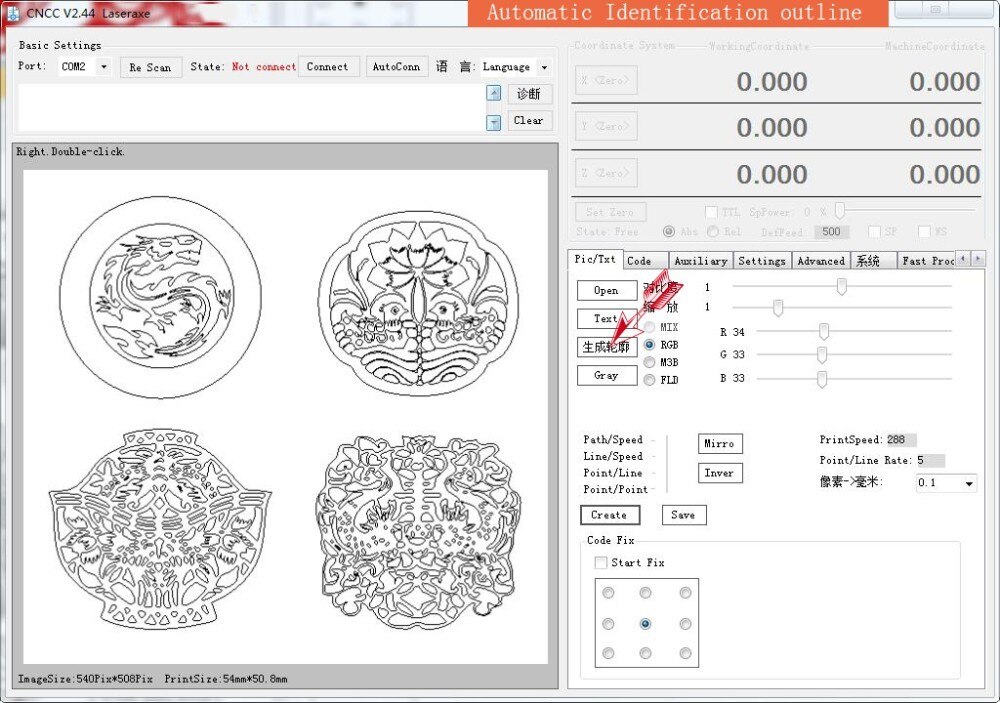Select the center anchor point in Code Fix grid

tap(645, 624)
